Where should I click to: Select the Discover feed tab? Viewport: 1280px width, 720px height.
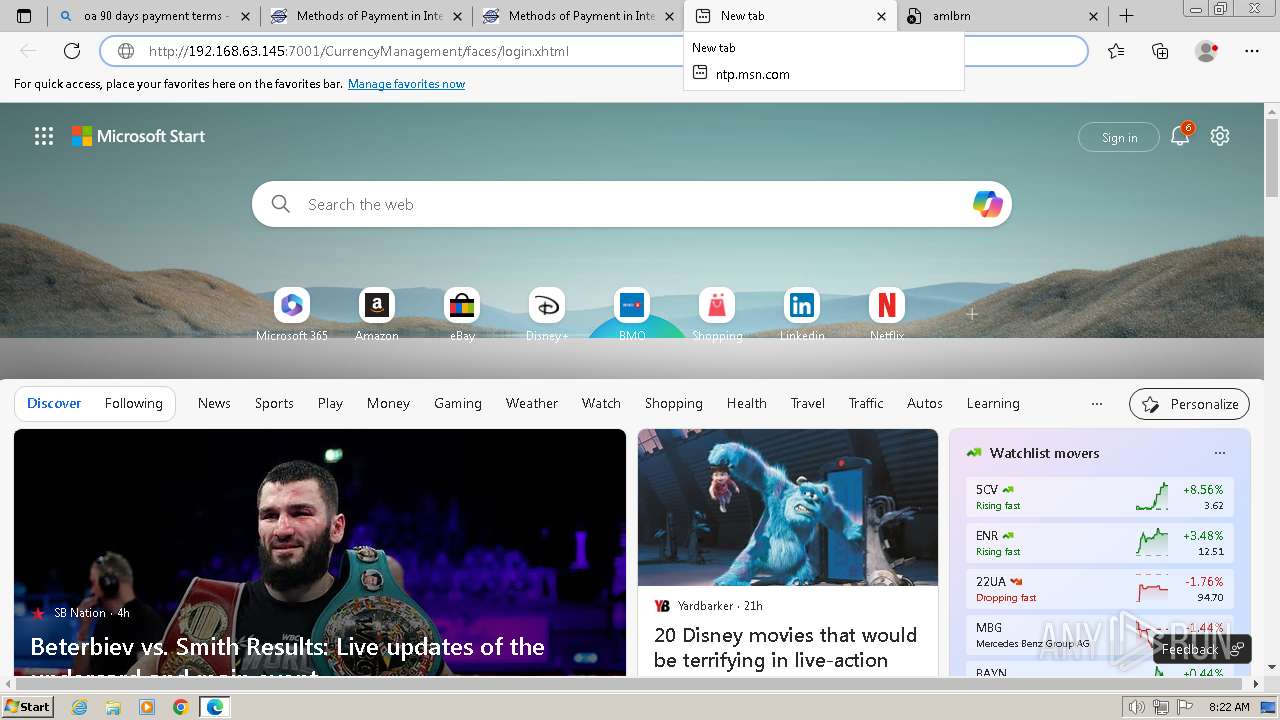coord(54,403)
